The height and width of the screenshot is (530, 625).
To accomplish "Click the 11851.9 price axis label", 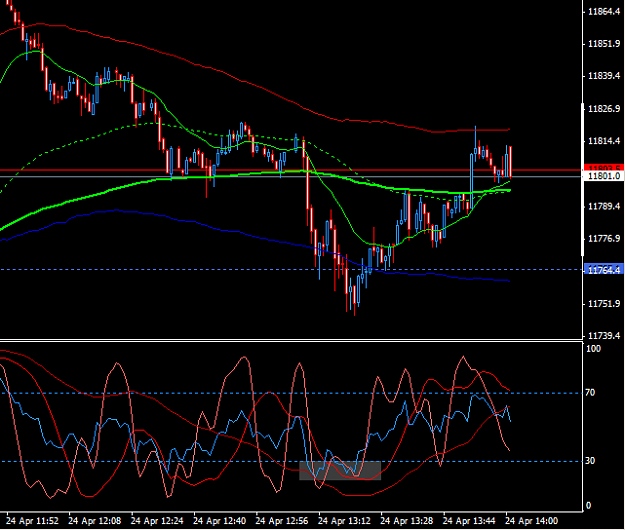I will (x=604, y=44).
